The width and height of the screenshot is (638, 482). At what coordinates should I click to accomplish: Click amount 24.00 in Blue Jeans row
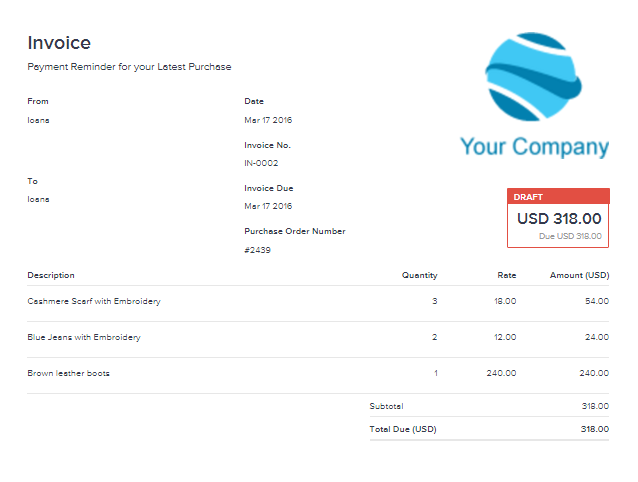597,337
